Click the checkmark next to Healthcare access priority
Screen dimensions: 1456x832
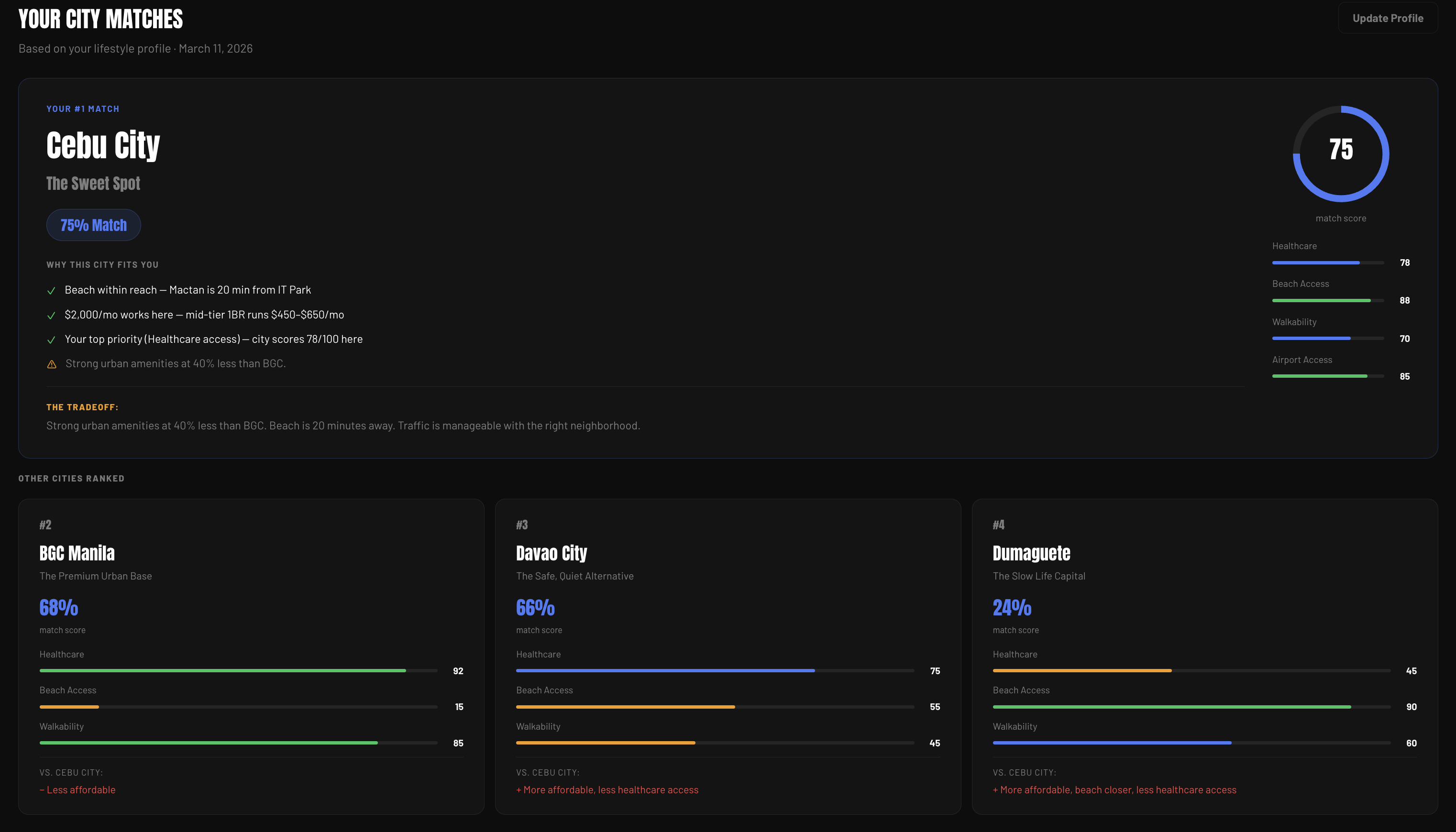tap(52, 340)
